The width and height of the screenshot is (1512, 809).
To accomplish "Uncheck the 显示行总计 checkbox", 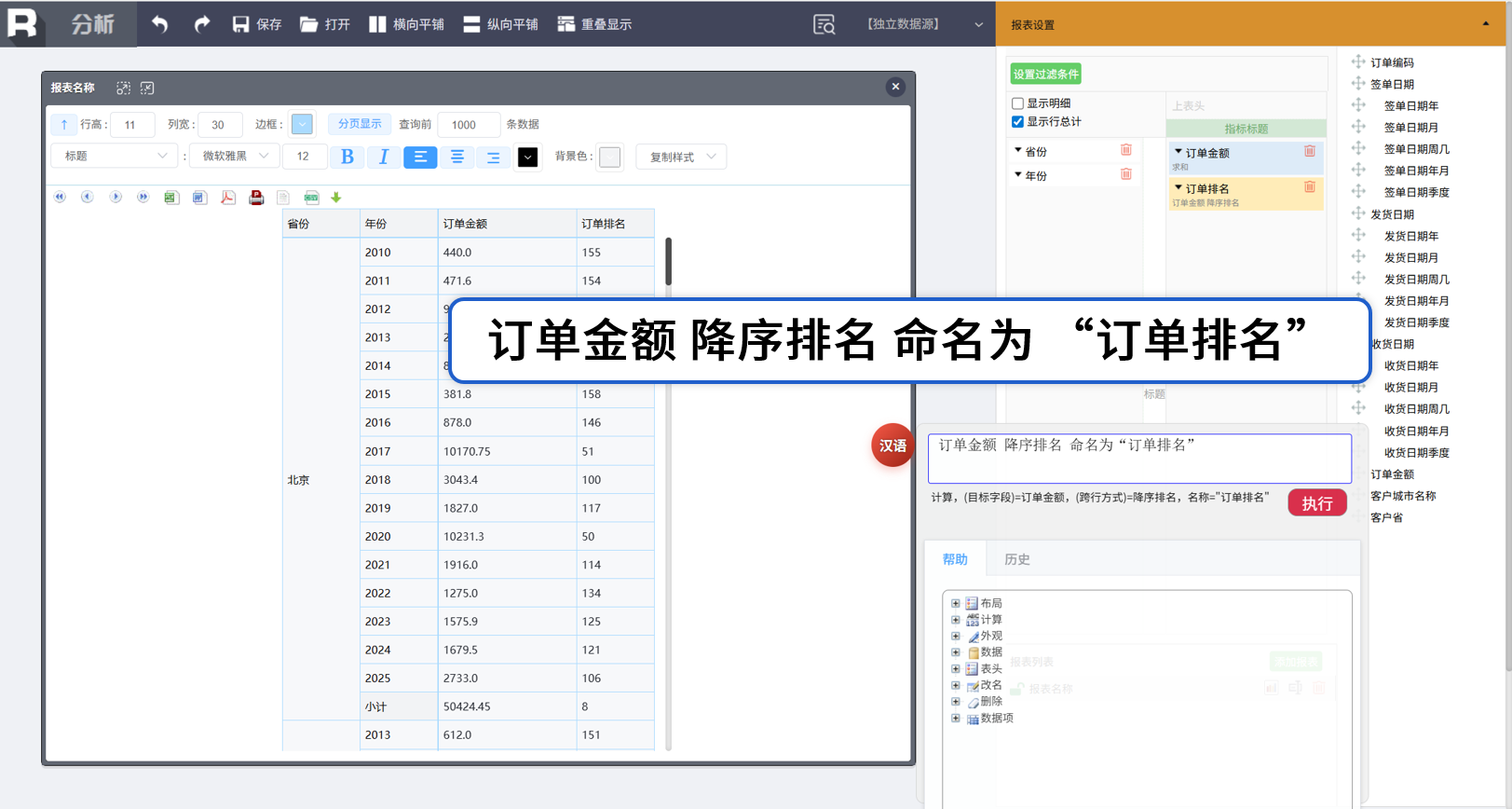I will 1018,122.
